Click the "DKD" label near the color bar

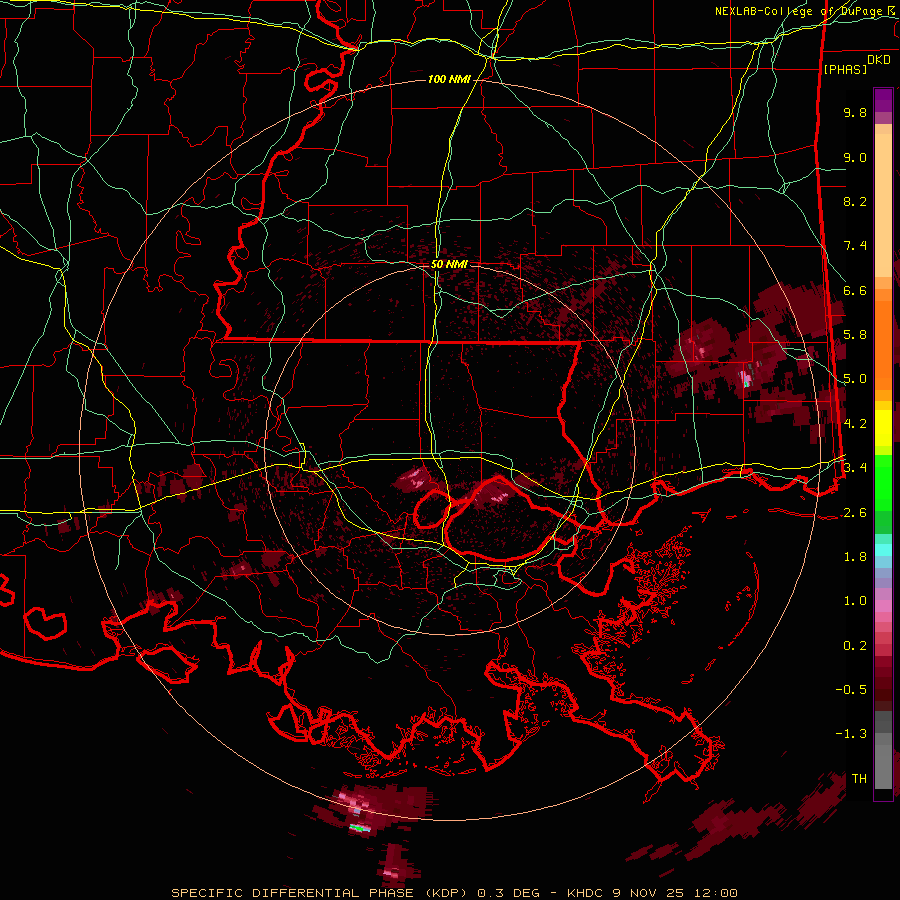click(879, 60)
